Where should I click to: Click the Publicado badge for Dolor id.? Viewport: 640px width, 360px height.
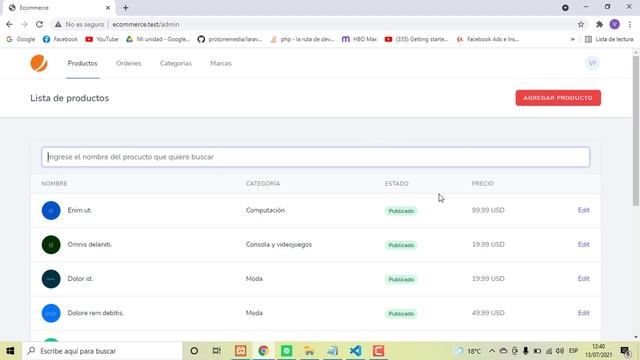click(401, 280)
